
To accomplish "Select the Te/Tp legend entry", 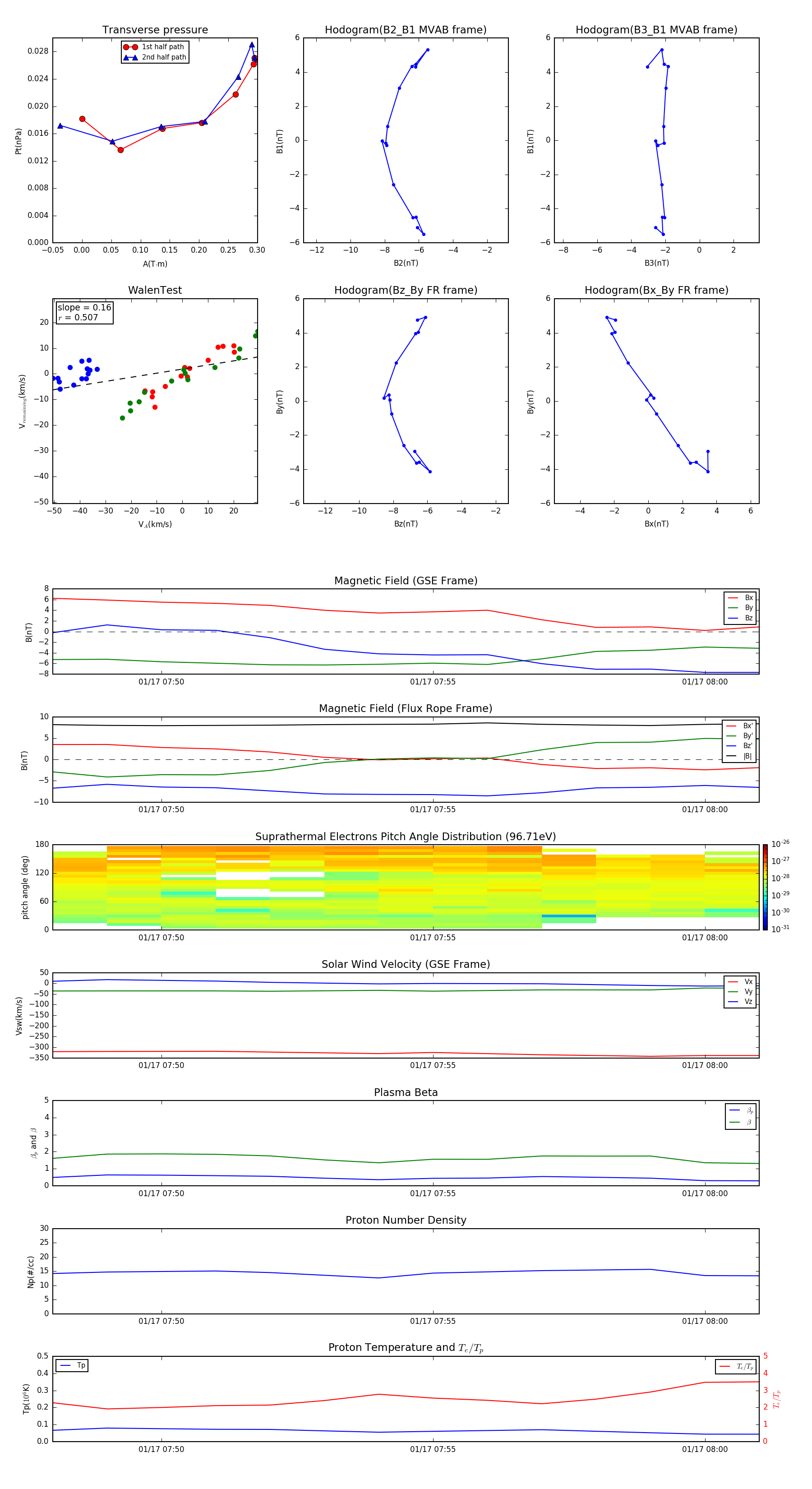I will (x=736, y=1366).
